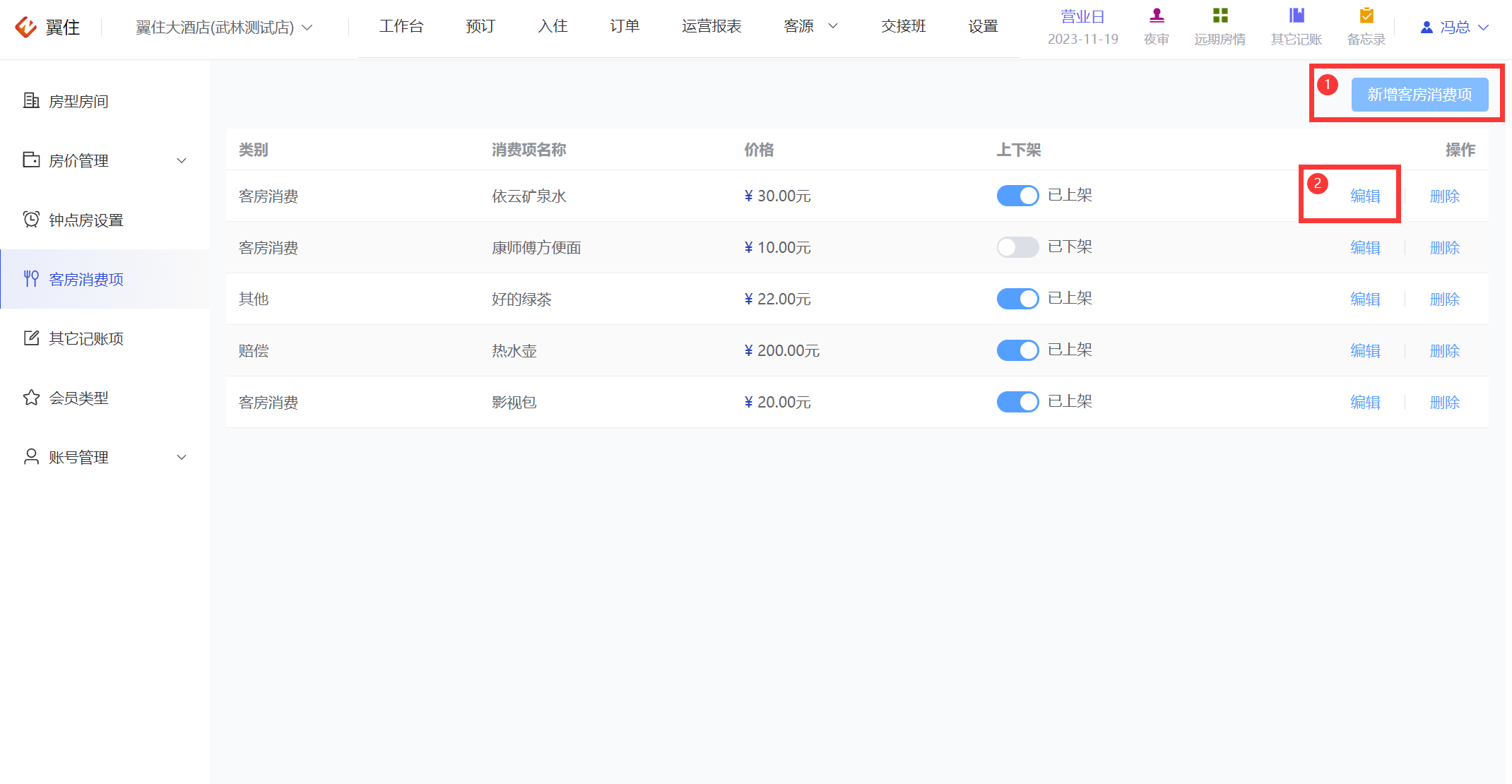Click the 赔偿 category cell

tap(254, 350)
